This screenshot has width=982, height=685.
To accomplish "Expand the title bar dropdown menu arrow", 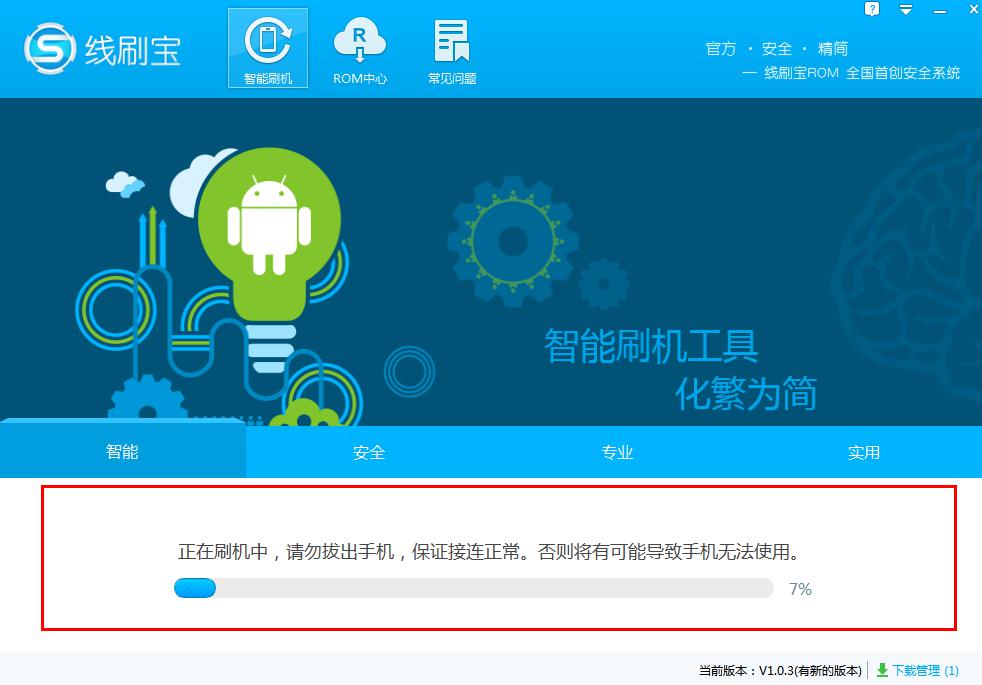I will point(905,10).
